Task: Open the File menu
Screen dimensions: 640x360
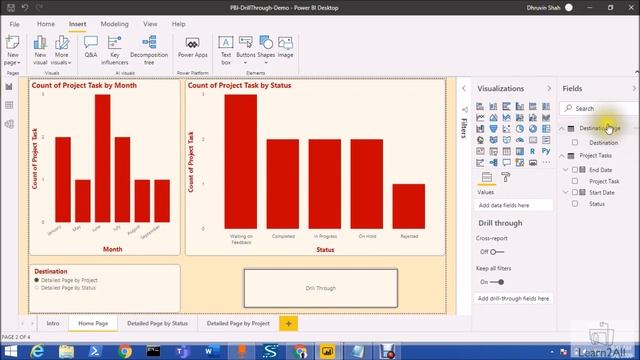Action: coord(14,24)
